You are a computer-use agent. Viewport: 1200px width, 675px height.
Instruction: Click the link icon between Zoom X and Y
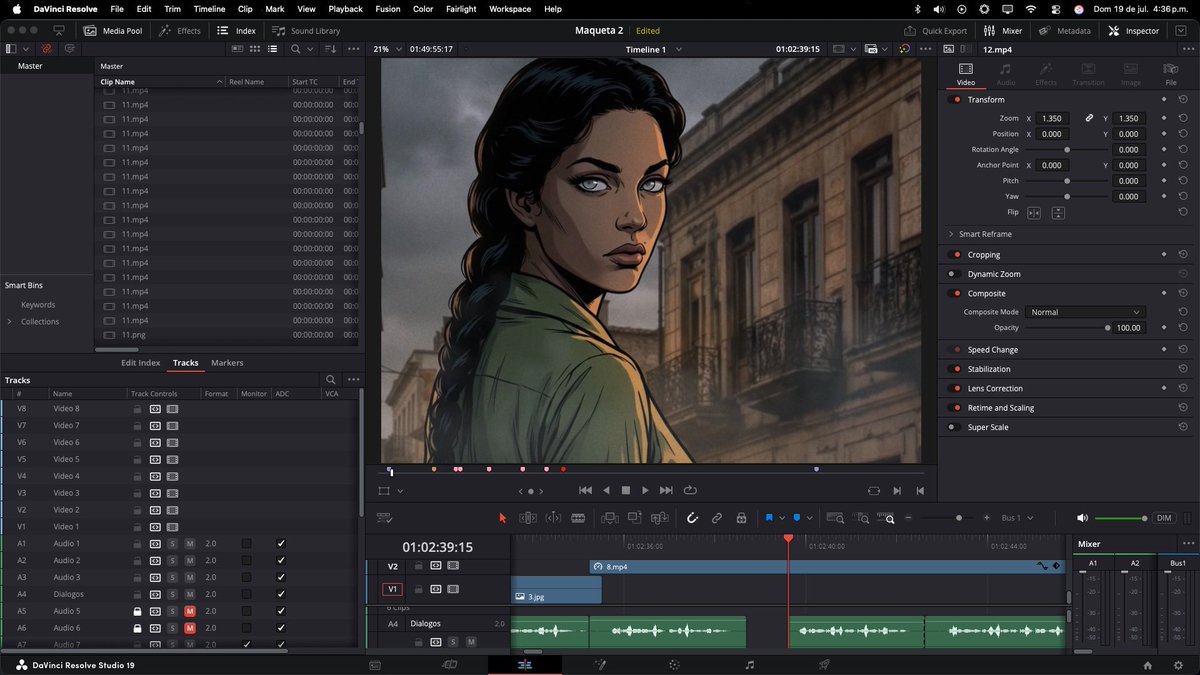click(1090, 118)
